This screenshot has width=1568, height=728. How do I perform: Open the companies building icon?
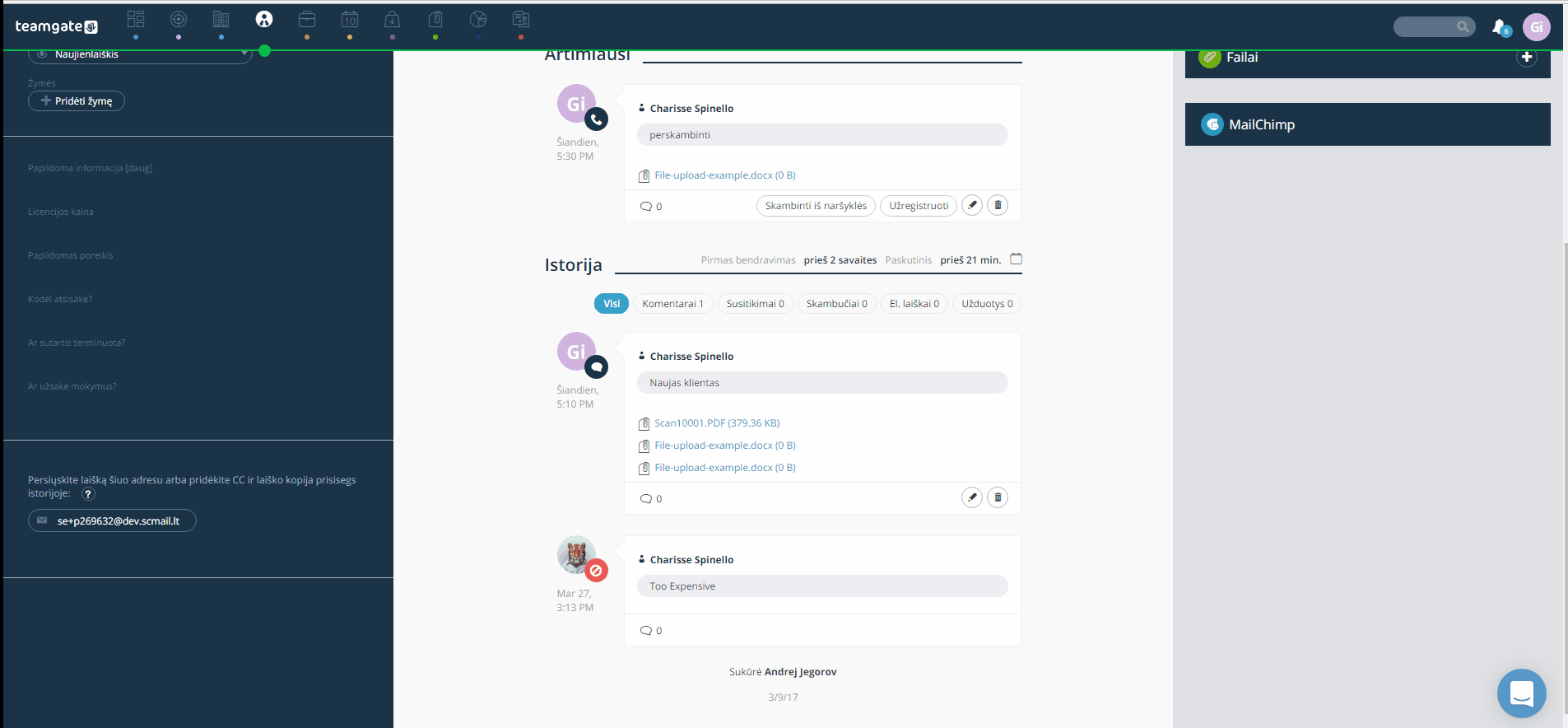tap(221, 19)
